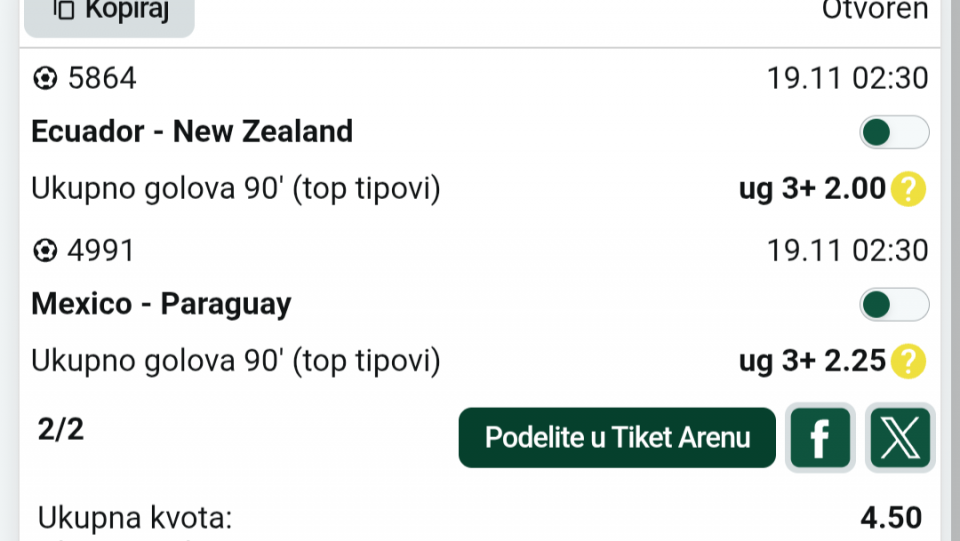The width and height of the screenshot is (960, 541).
Task: Click the 2/2 selection counter
Action: click(61, 430)
